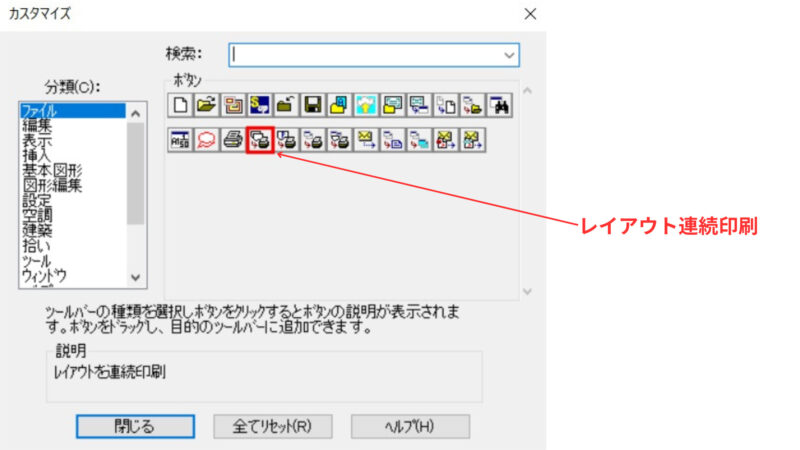Click the red speech bubbles icon
Viewport: 800px width, 450px height.
pos(207,140)
